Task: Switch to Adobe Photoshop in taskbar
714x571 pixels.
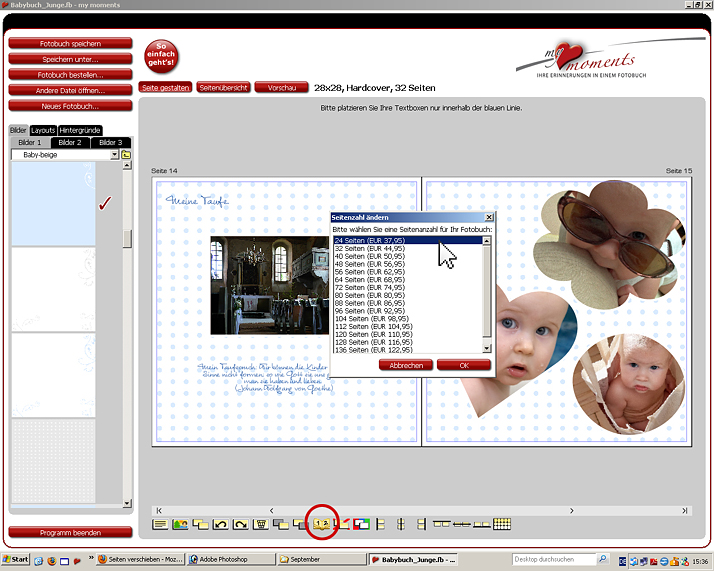Action: [232, 559]
